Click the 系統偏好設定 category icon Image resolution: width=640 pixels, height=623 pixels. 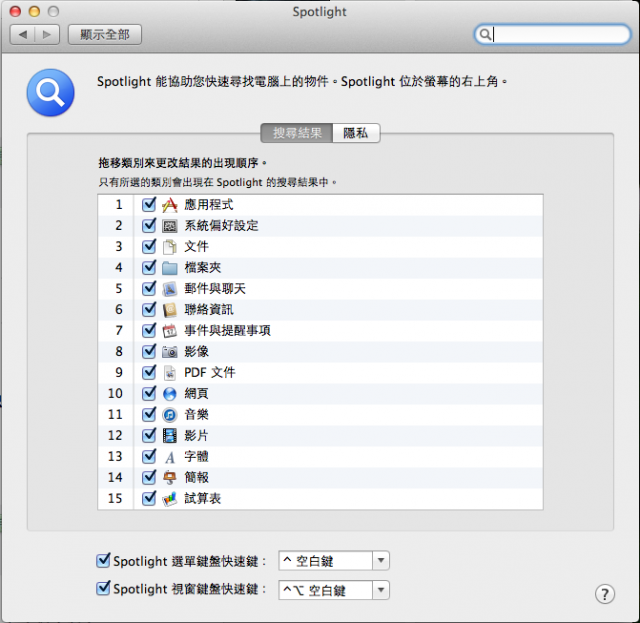pos(170,226)
